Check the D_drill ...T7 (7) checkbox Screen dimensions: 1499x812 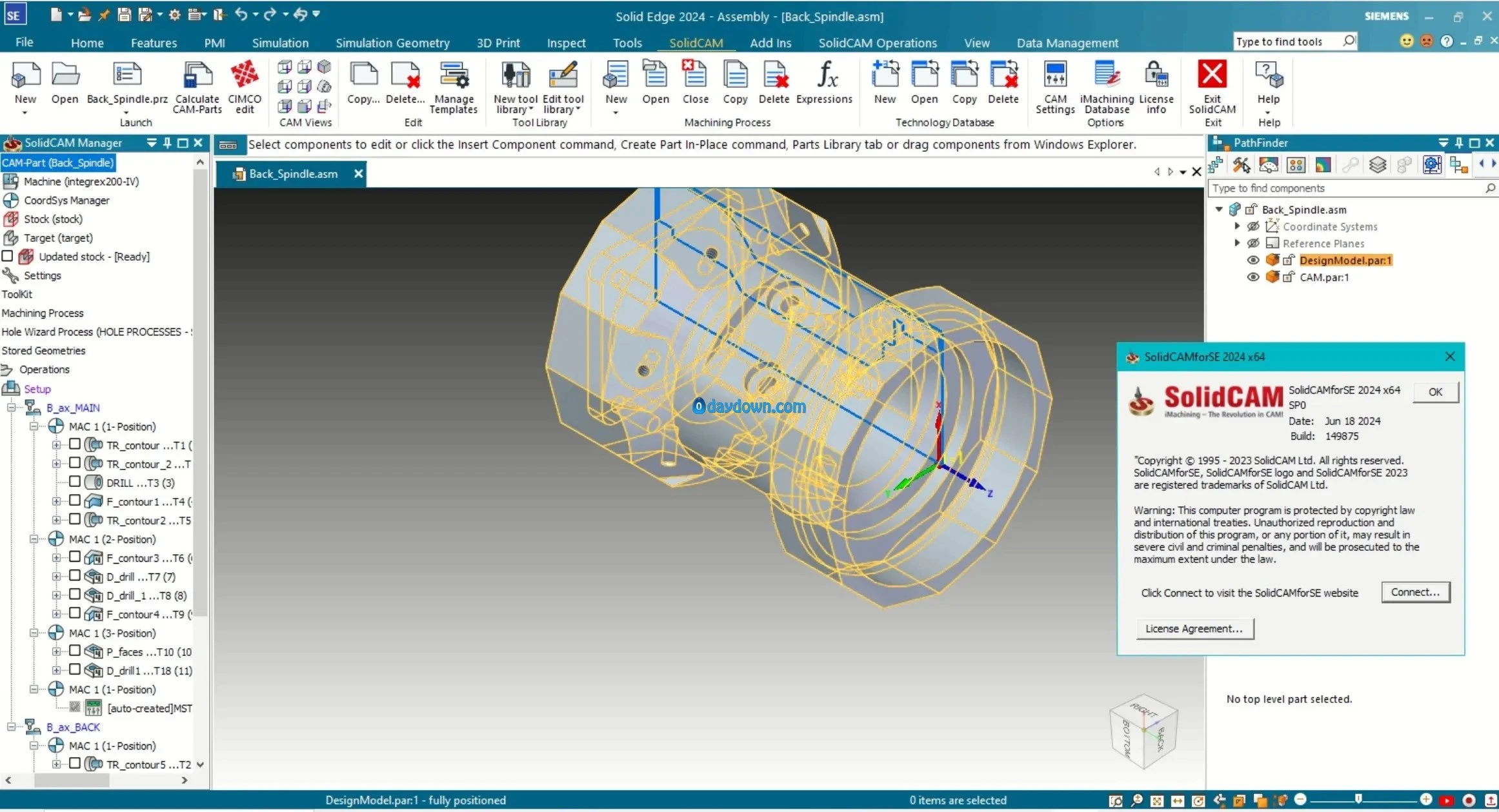(x=75, y=576)
